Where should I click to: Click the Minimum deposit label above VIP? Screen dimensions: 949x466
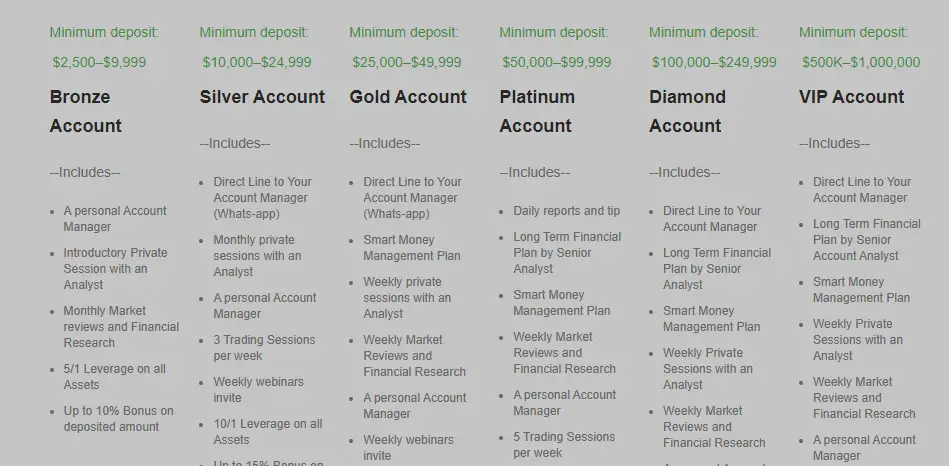853,33
